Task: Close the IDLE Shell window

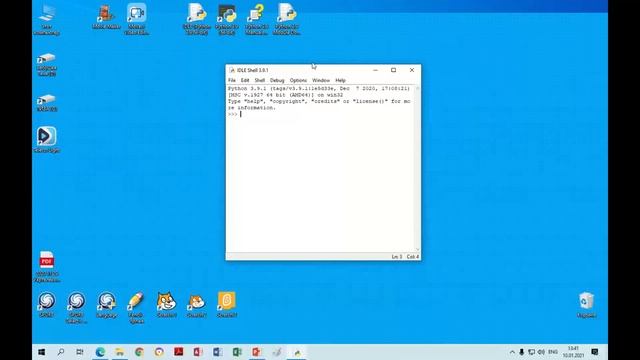Action: 412,70
